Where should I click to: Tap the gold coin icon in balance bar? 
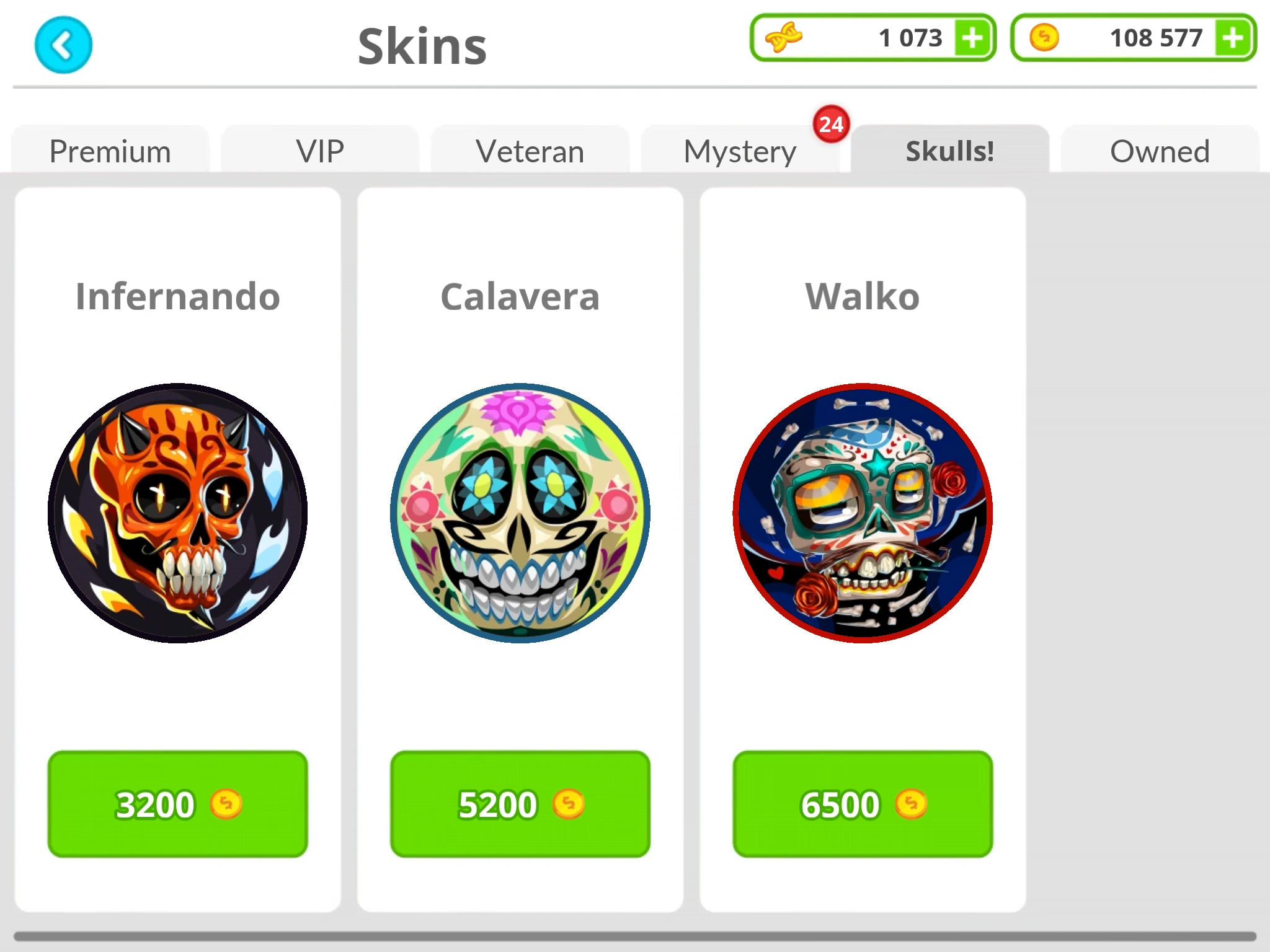[x=1044, y=38]
